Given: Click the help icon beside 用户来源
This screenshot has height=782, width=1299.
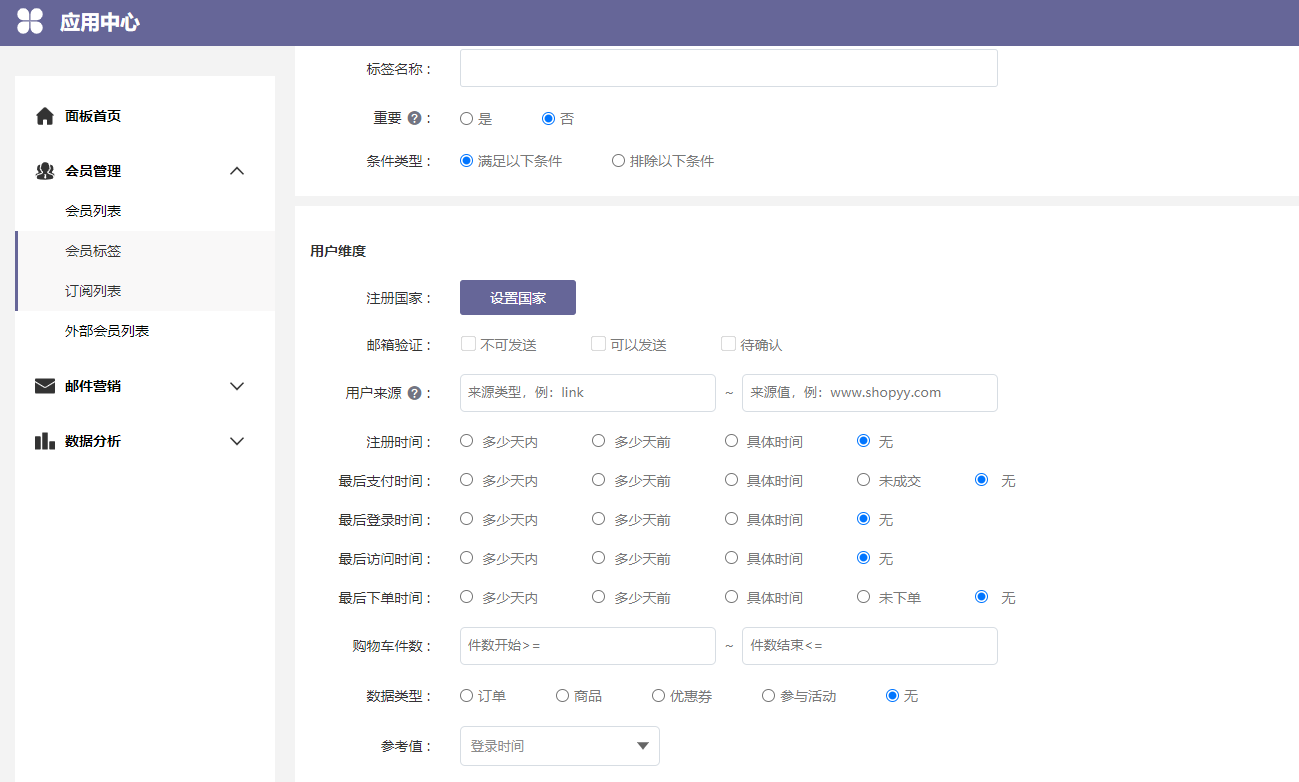Looking at the screenshot, I should tap(414, 393).
